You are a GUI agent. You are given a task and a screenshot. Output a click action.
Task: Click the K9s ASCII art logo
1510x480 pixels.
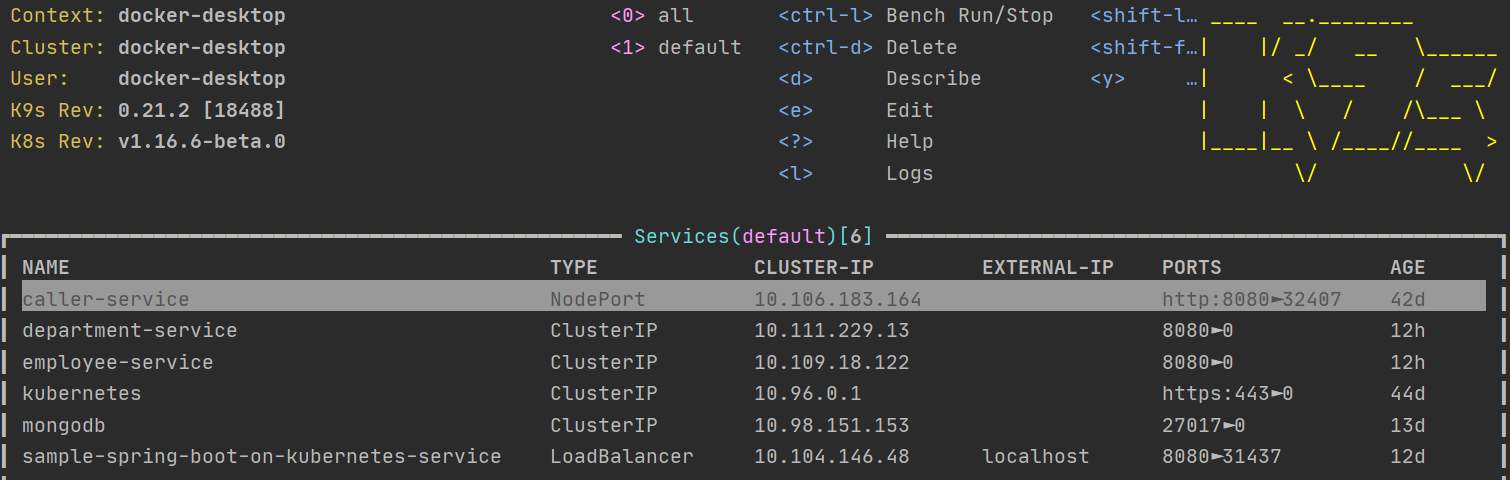tap(1348, 95)
